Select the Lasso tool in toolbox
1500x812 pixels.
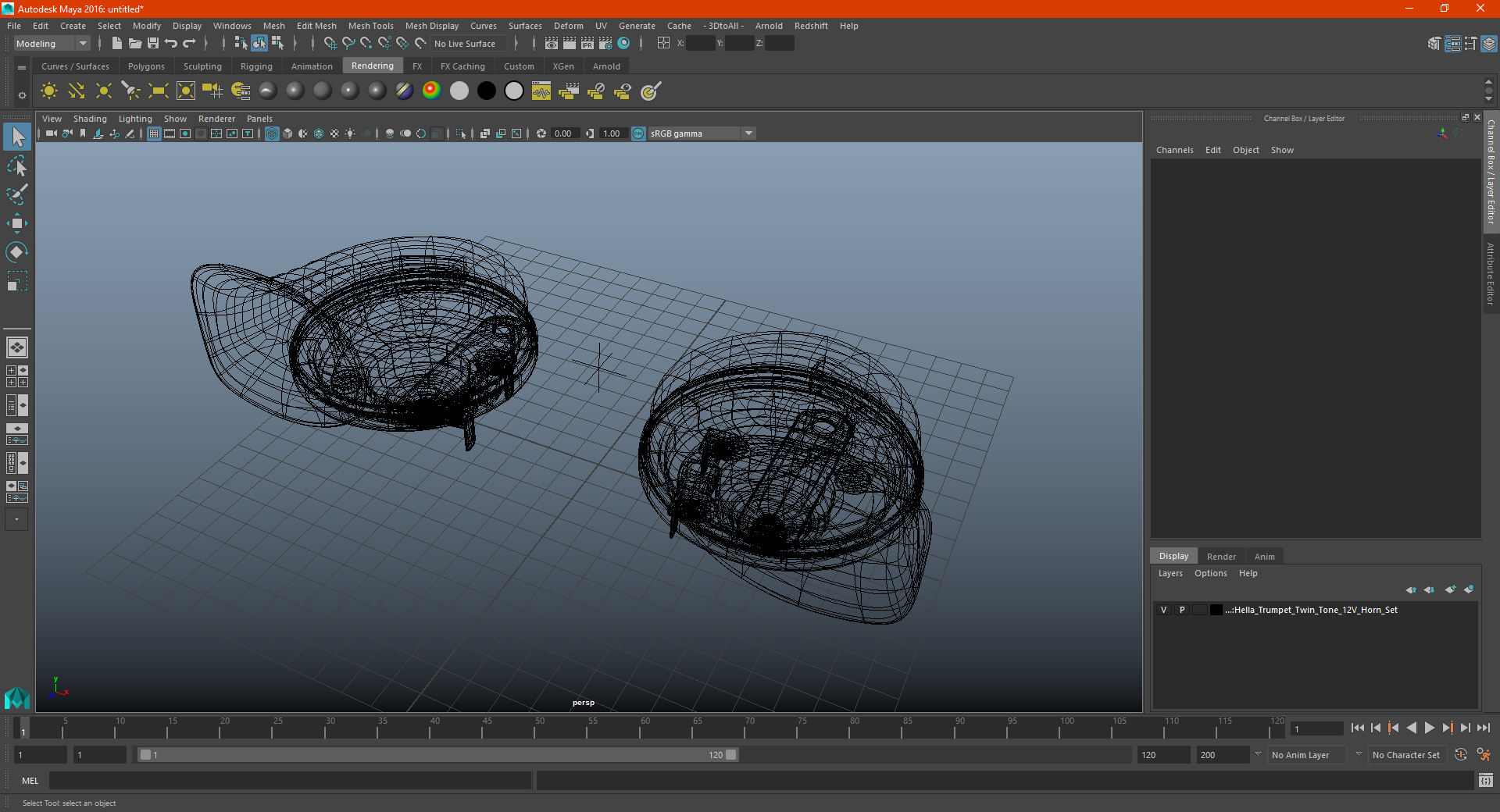point(16,166)
